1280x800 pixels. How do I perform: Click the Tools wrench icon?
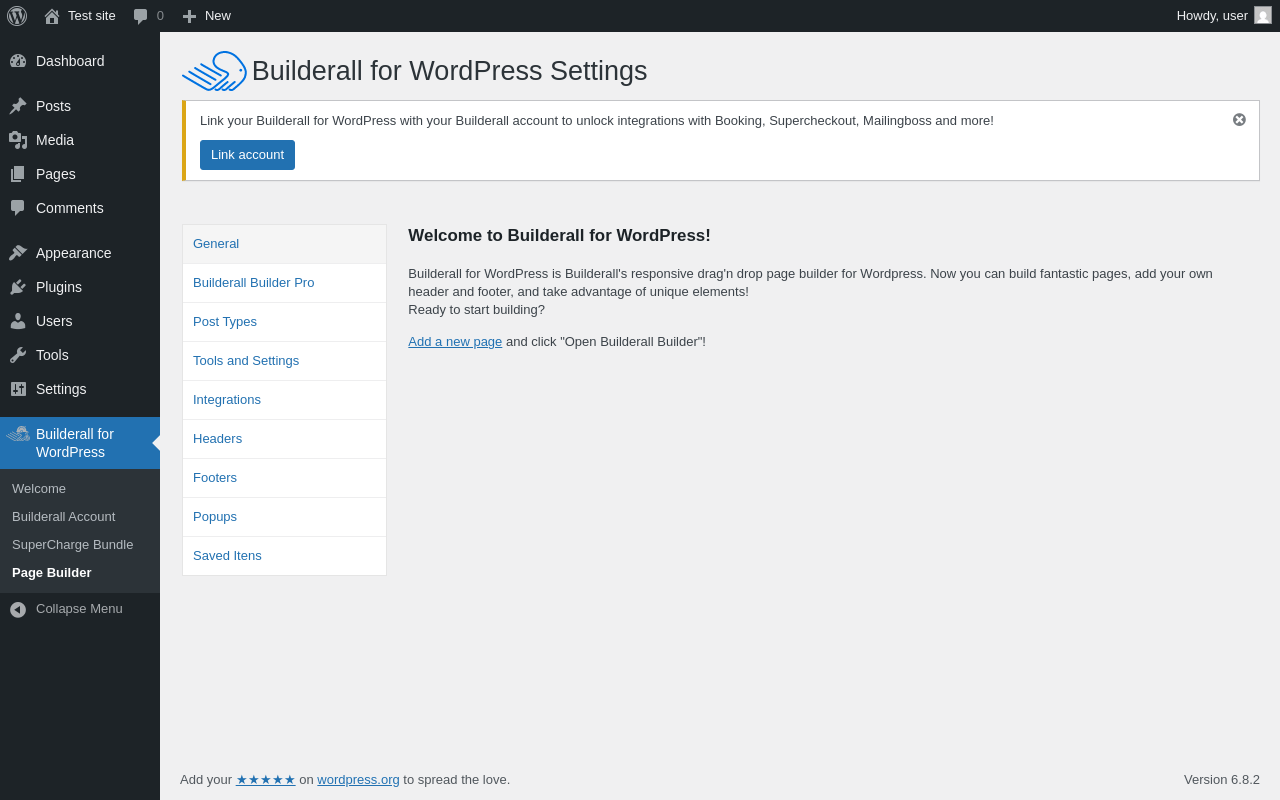pyautogui.click(x=18, y=355)
